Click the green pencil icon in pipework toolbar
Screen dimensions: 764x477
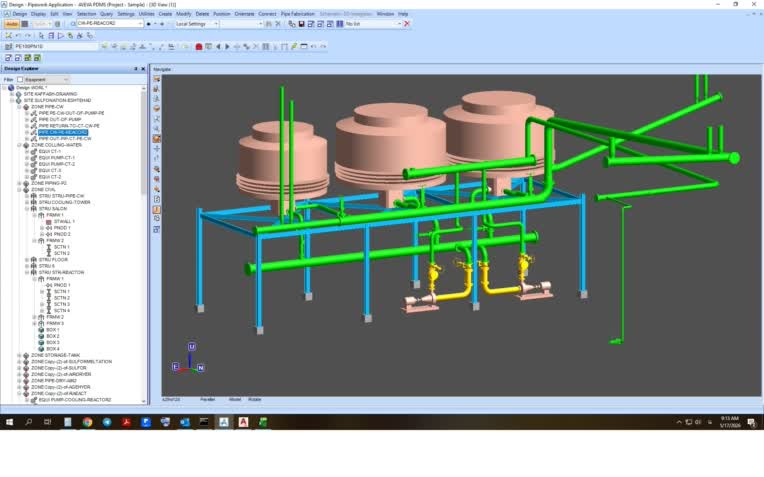point(294,47)
